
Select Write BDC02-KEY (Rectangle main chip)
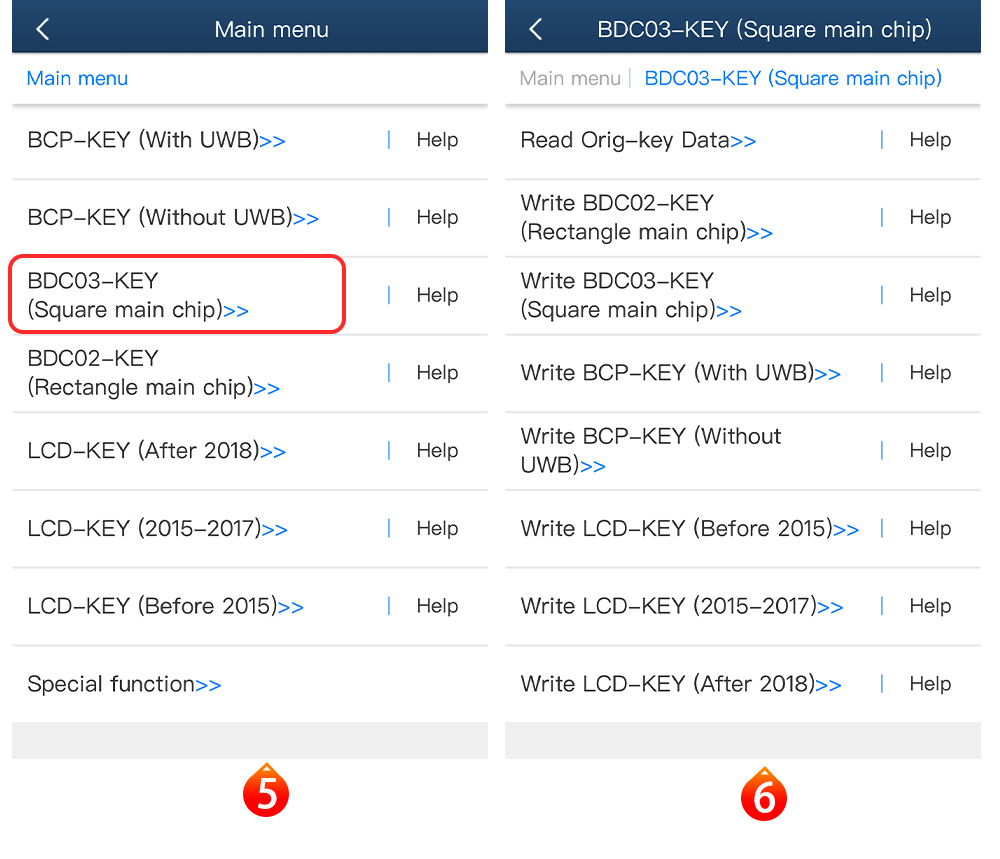[x=646, y=218]
